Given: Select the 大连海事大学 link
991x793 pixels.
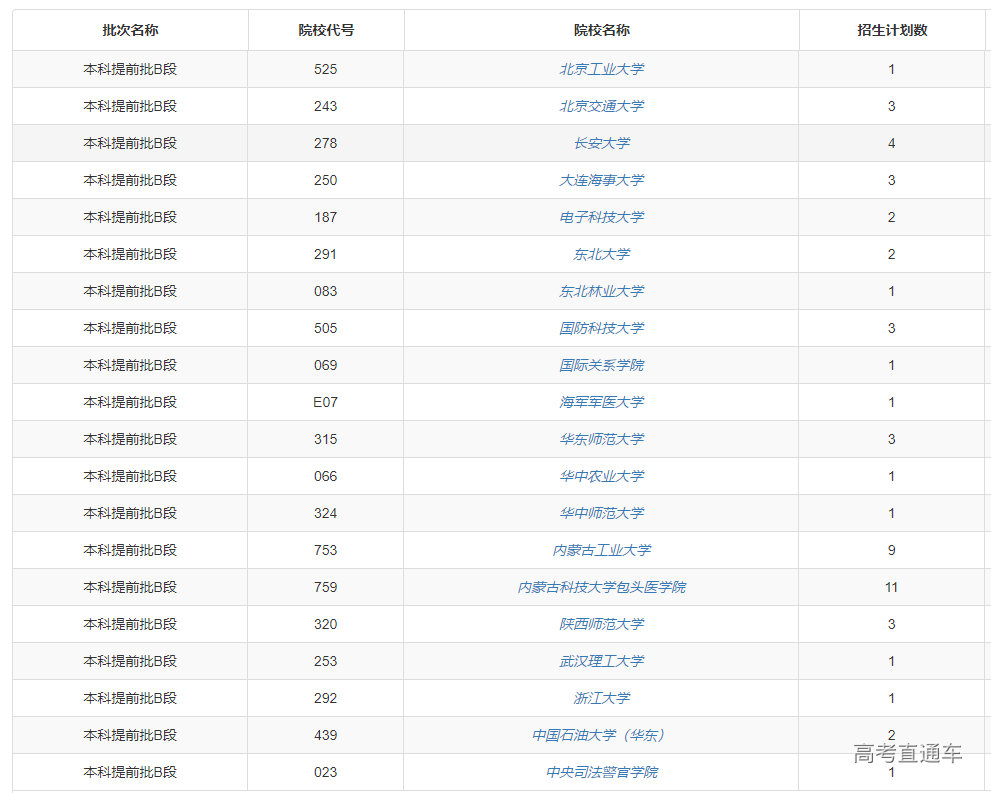Looking at the screenshot, I should coord(601,180).
